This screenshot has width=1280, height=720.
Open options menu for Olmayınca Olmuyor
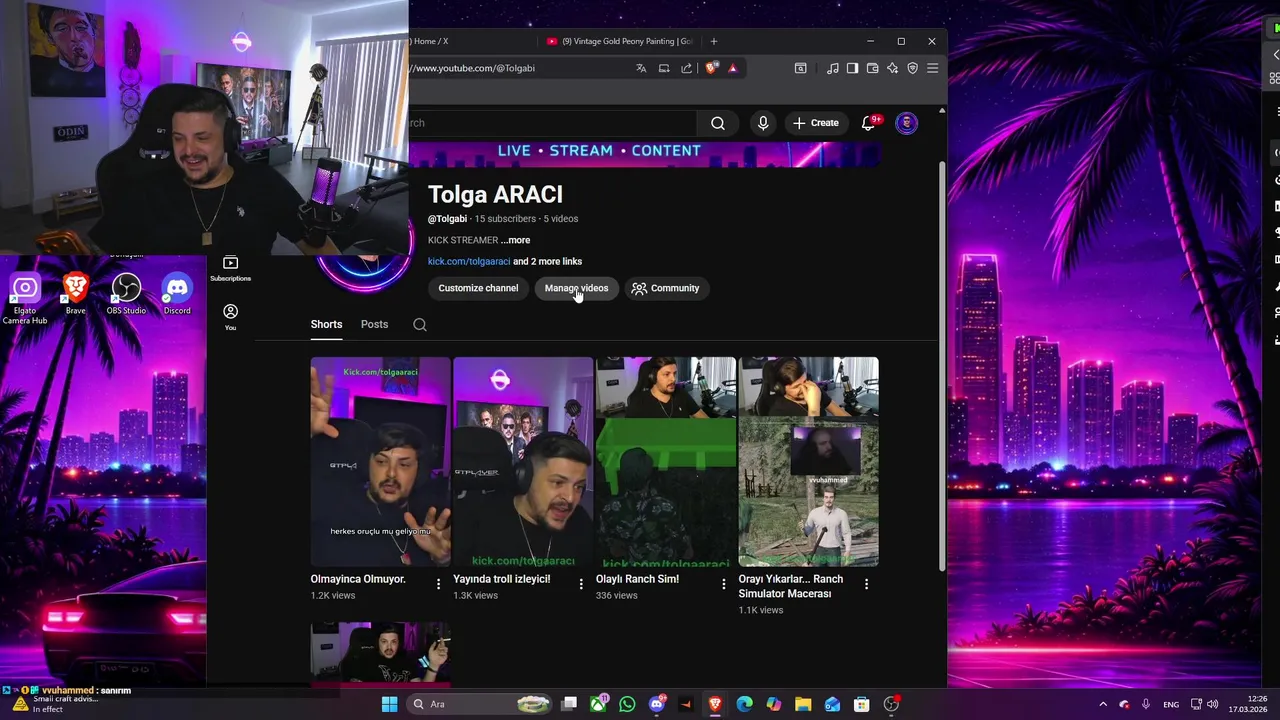point(438,584)
